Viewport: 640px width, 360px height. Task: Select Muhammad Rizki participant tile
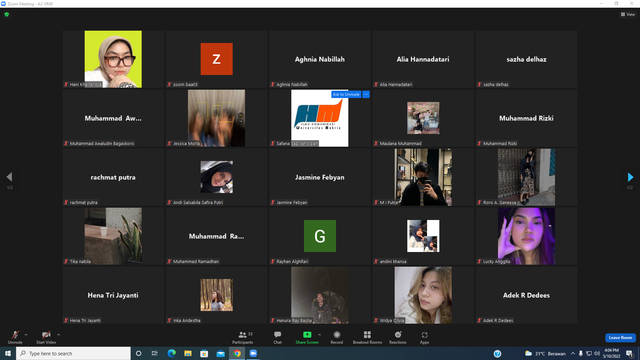click(526, 118)
